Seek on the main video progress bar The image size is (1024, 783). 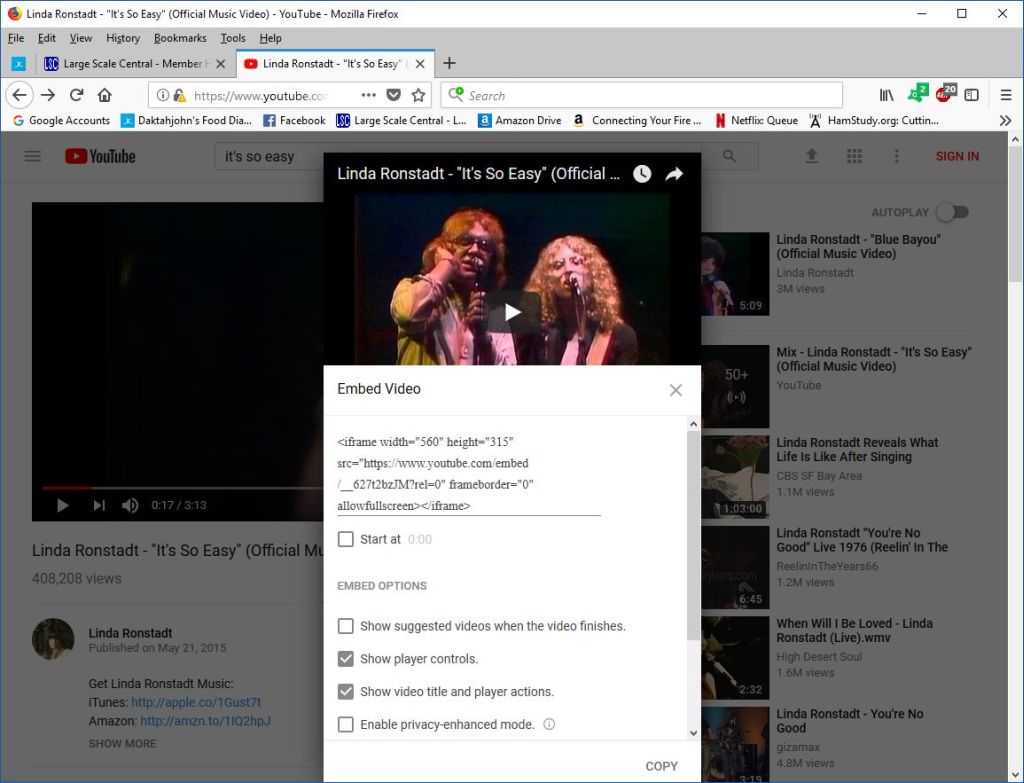(183, 487)
